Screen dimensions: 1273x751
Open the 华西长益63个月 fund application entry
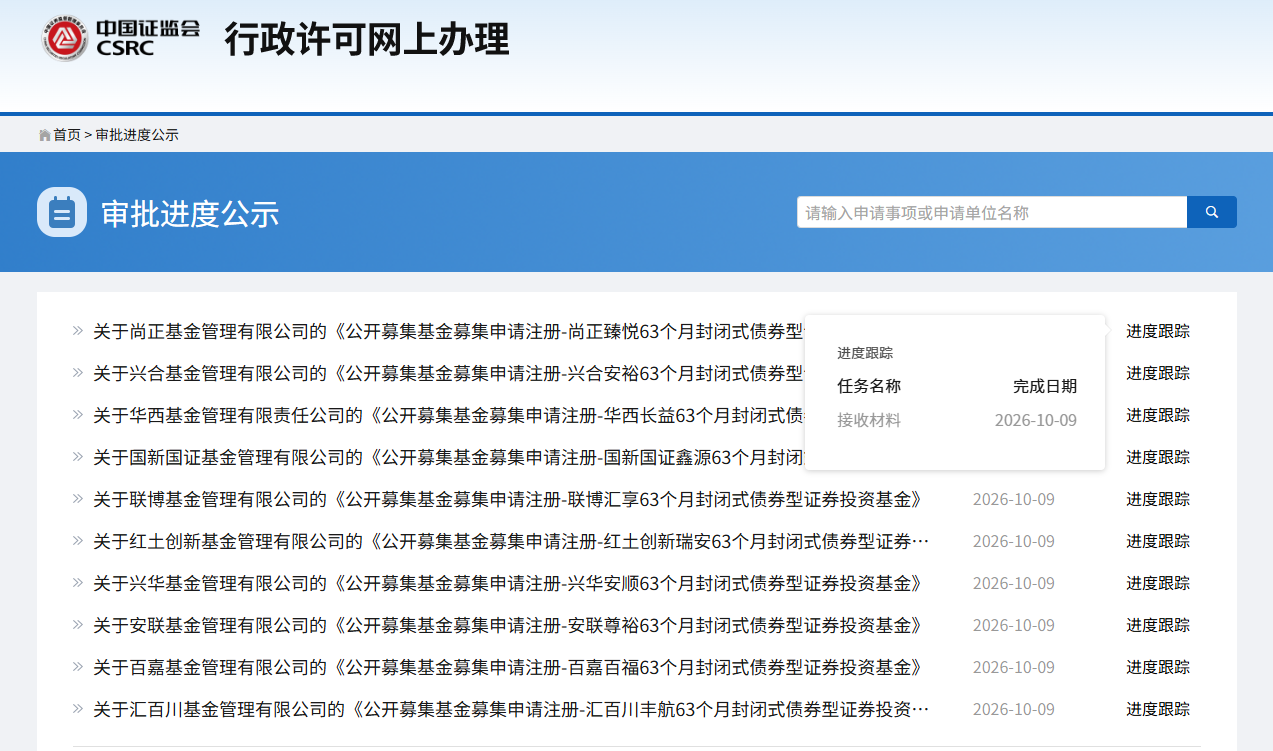[x=448, y=415]
